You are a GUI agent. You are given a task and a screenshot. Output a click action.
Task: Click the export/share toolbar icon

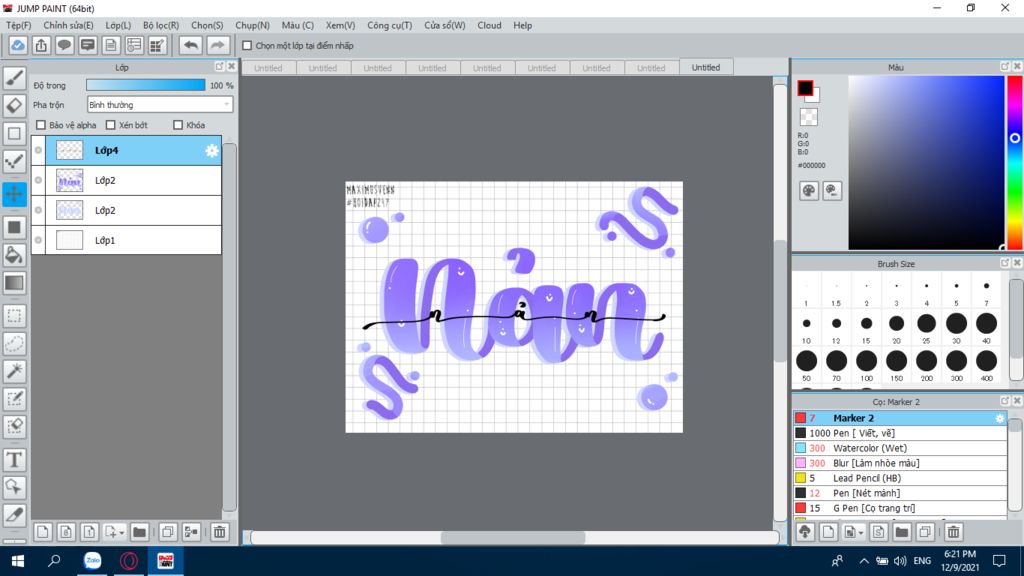coord(41,46)
